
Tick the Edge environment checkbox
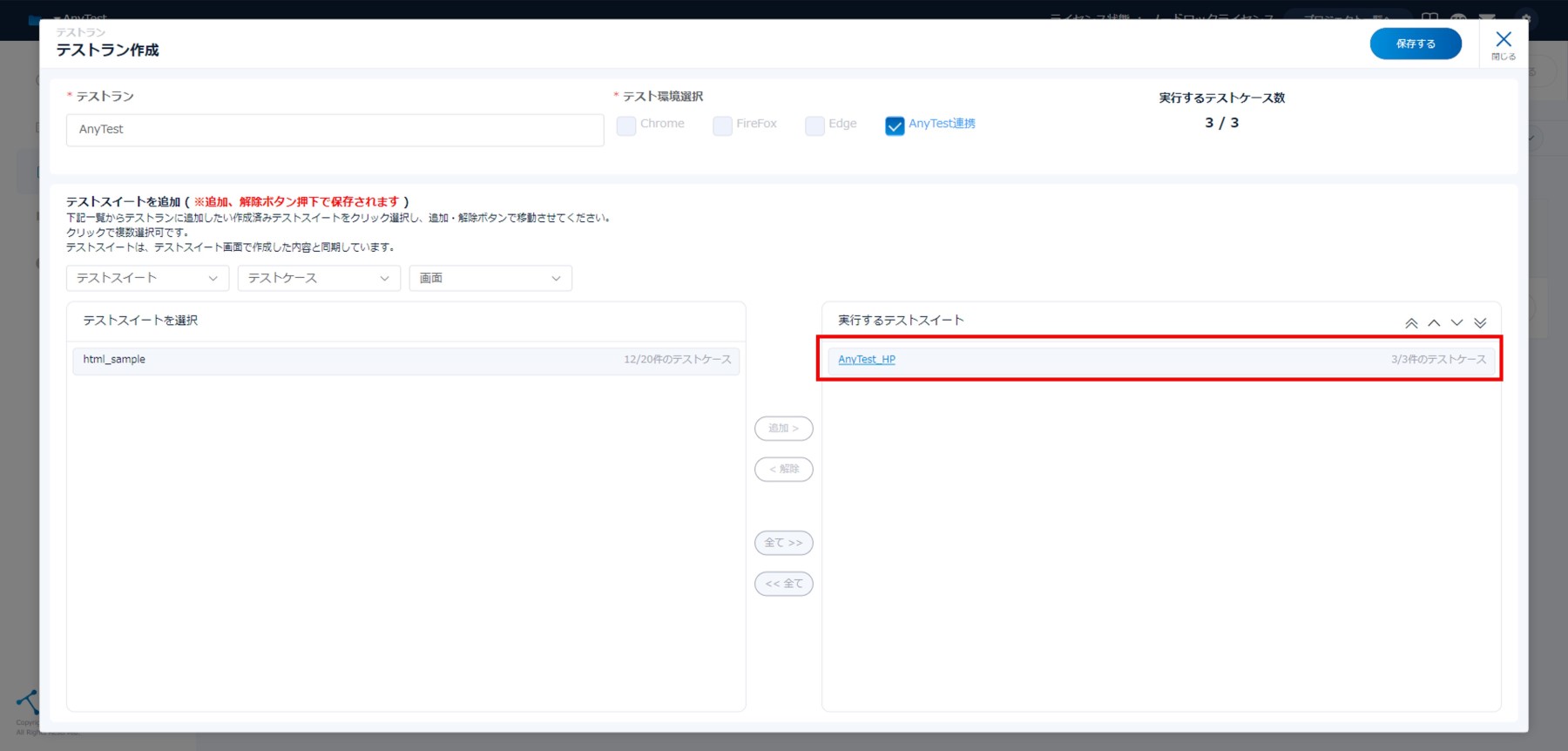(814, 125)
